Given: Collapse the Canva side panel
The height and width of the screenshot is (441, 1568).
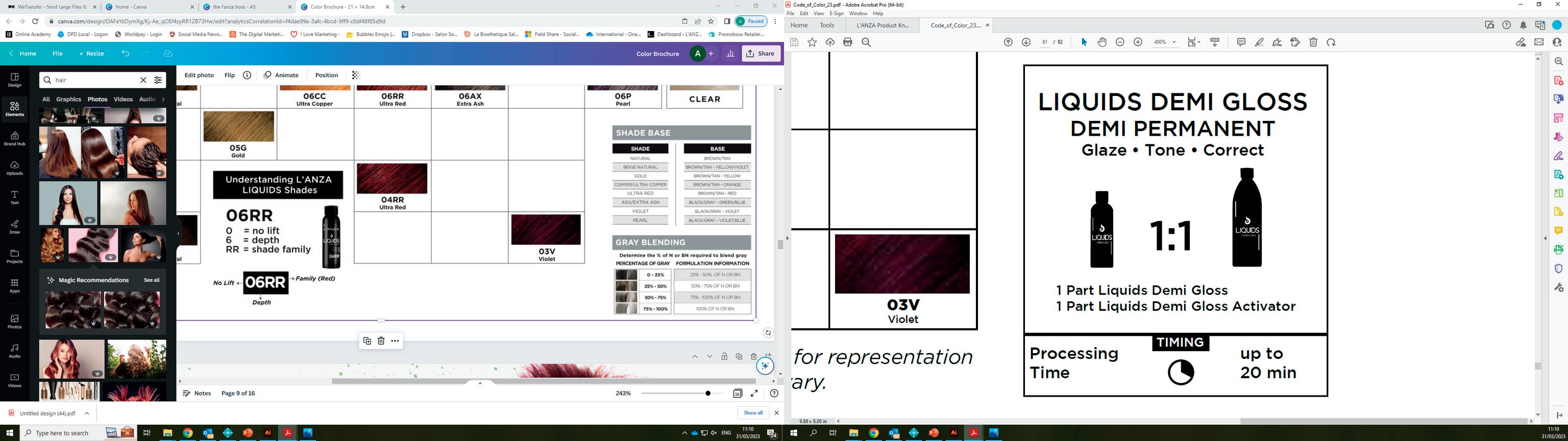Looking at the screenshot, I should 178,233.
